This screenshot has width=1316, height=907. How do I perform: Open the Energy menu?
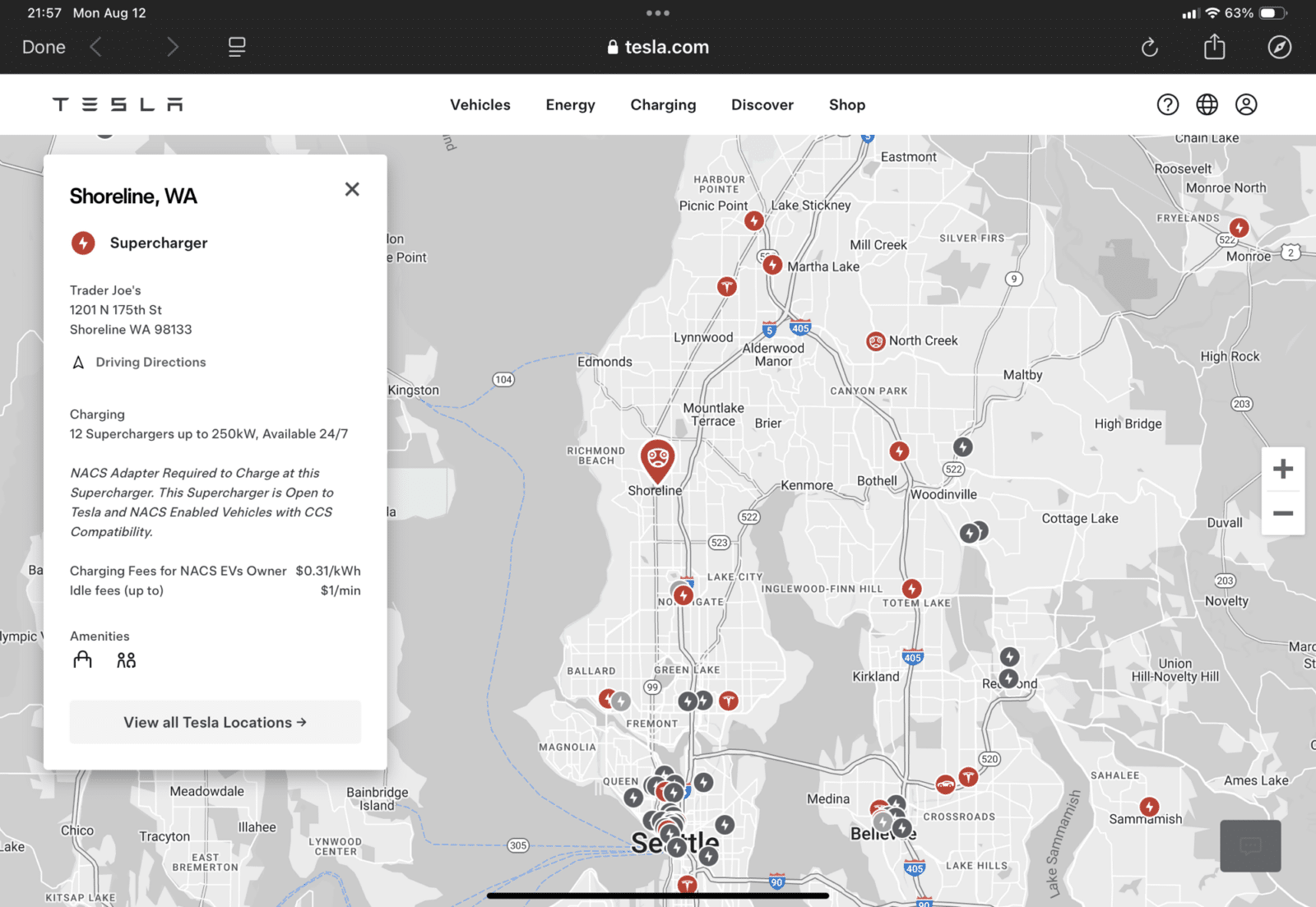coord(570,104)
